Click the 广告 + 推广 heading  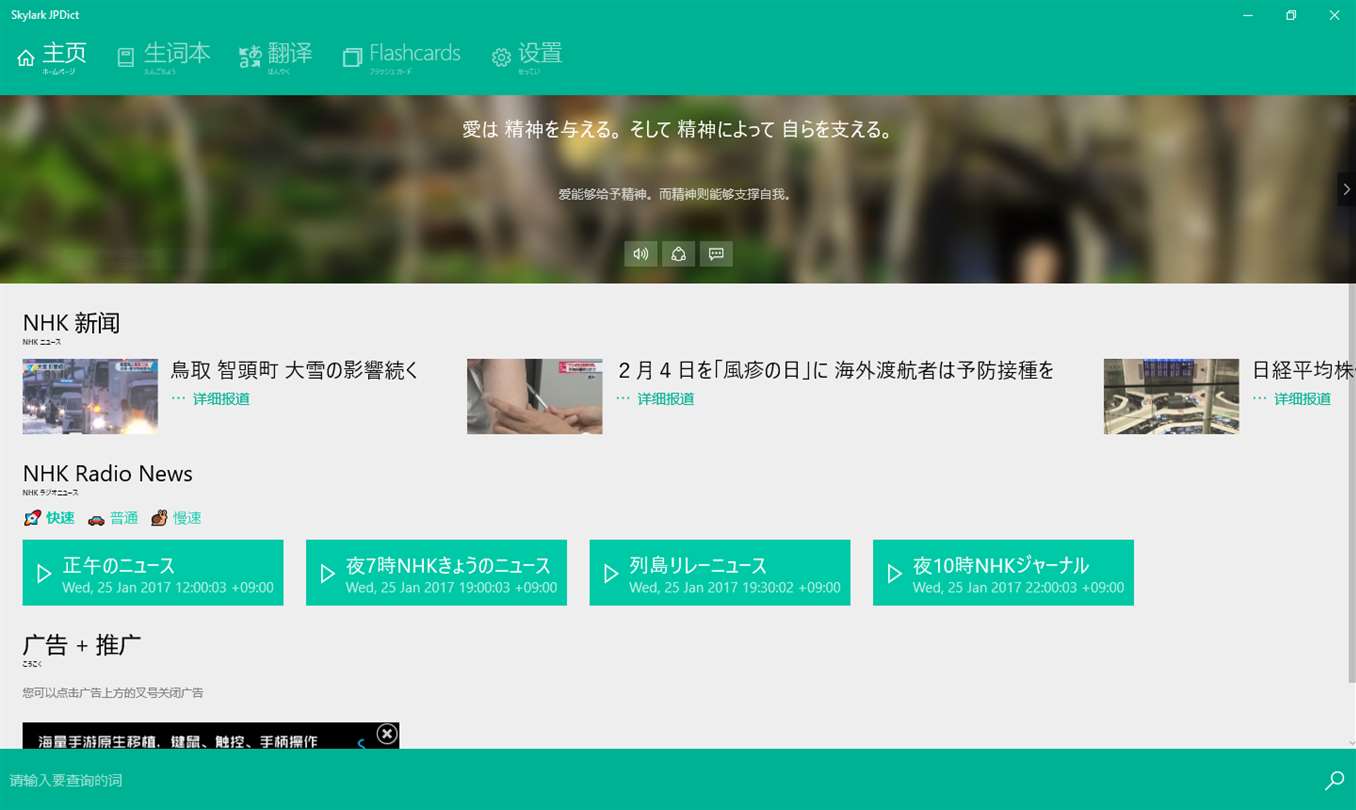click(x=82, y=646)
